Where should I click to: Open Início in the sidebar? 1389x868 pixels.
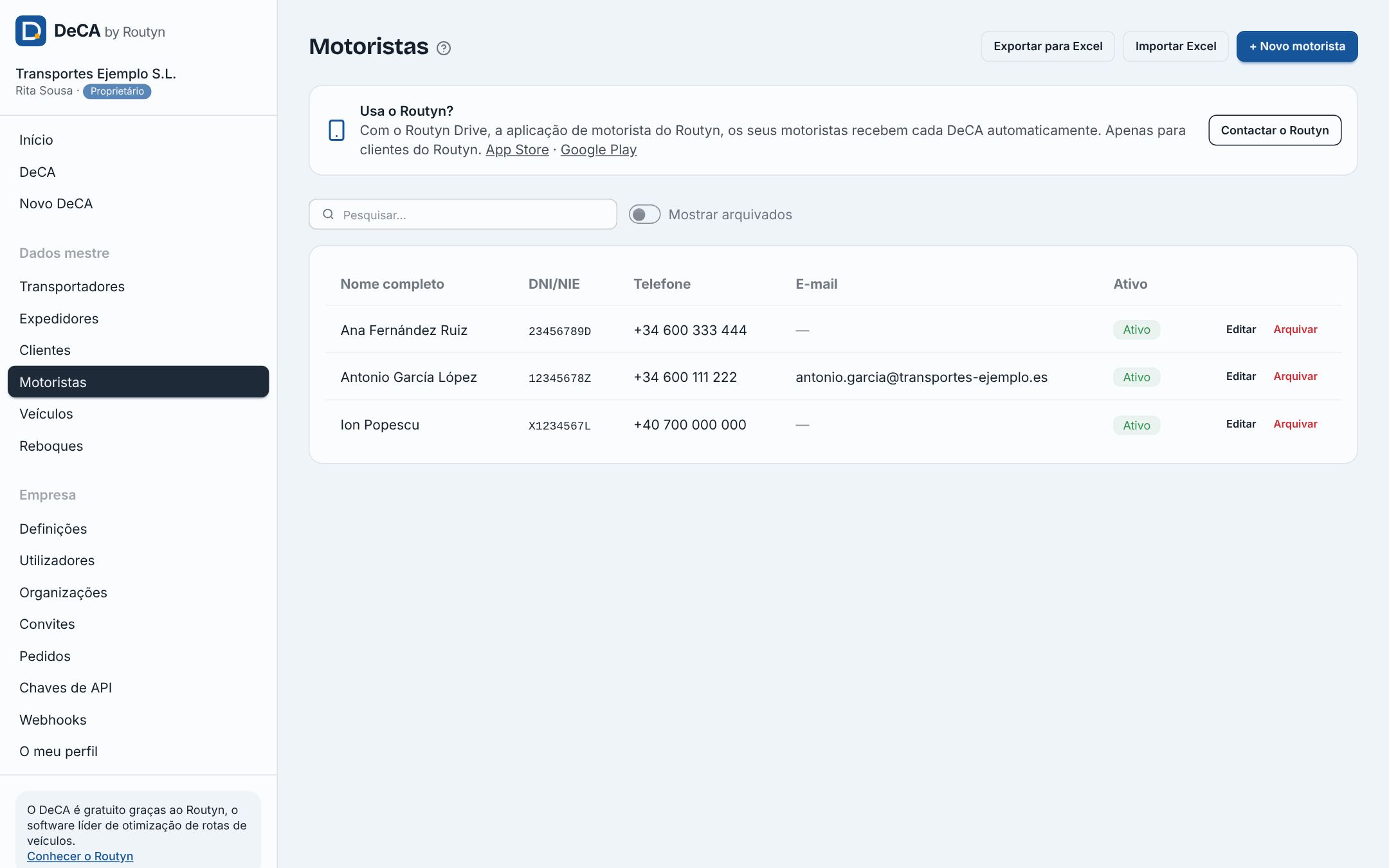coord(138,140)
